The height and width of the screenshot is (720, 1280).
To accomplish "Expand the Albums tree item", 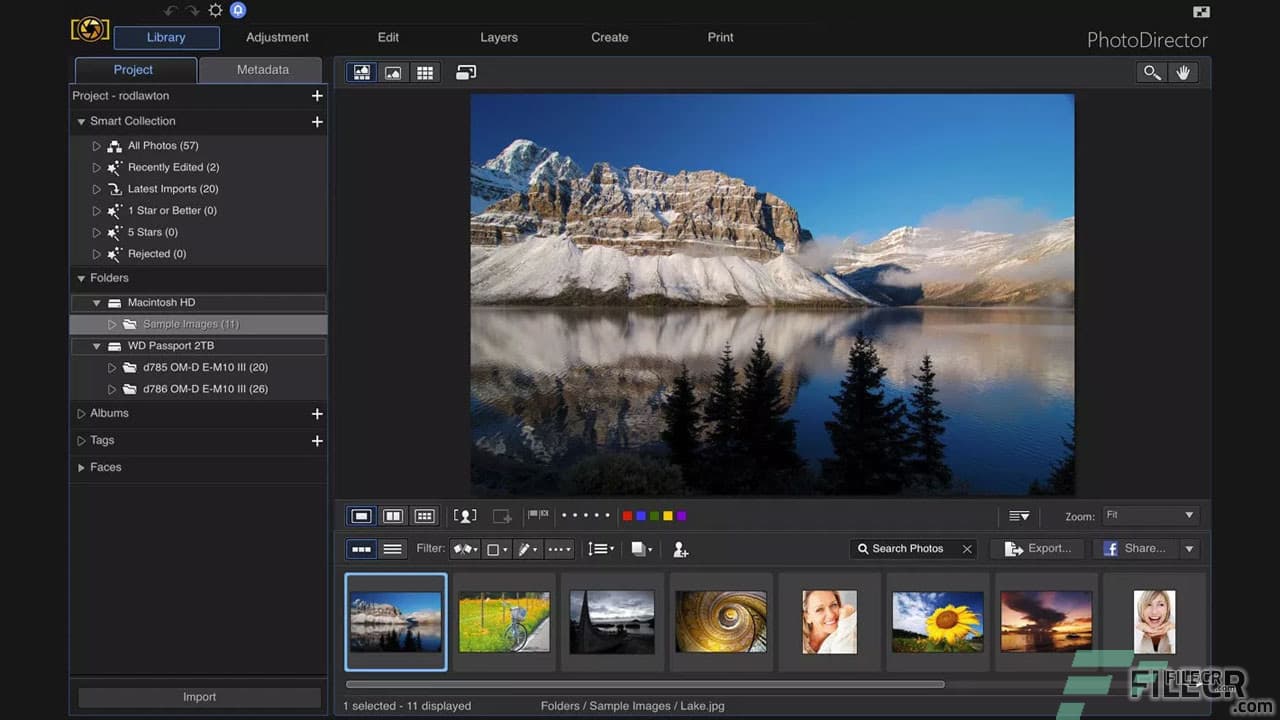I will 81,413.
